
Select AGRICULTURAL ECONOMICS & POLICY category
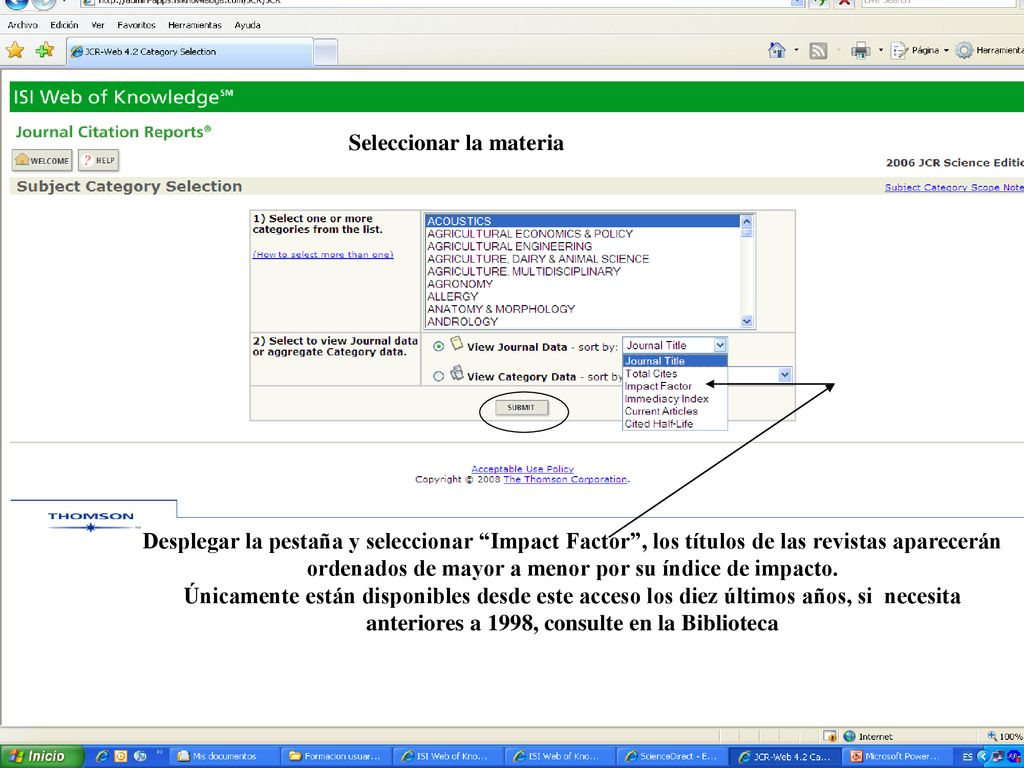point(583,234)
